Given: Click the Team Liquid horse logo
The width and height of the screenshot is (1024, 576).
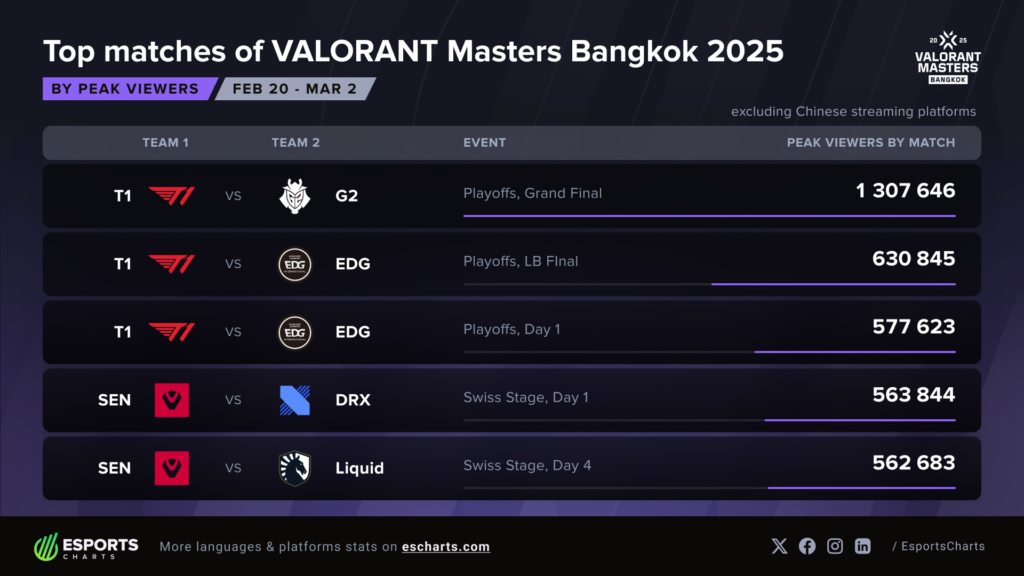Looking at the screenshot, I should pos(295,468).
